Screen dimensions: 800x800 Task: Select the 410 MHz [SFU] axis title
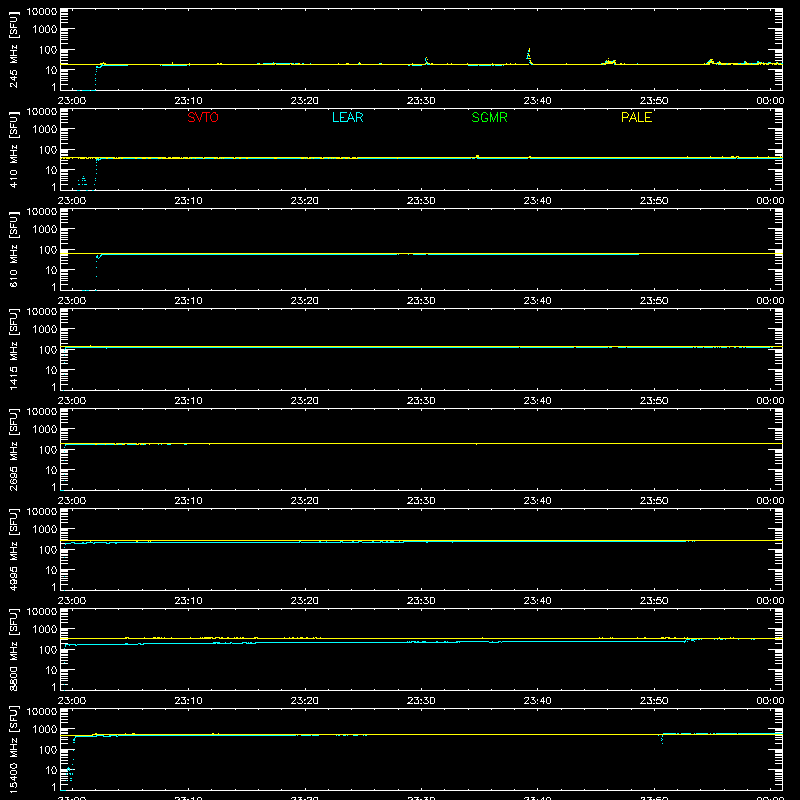pos(13,149)
